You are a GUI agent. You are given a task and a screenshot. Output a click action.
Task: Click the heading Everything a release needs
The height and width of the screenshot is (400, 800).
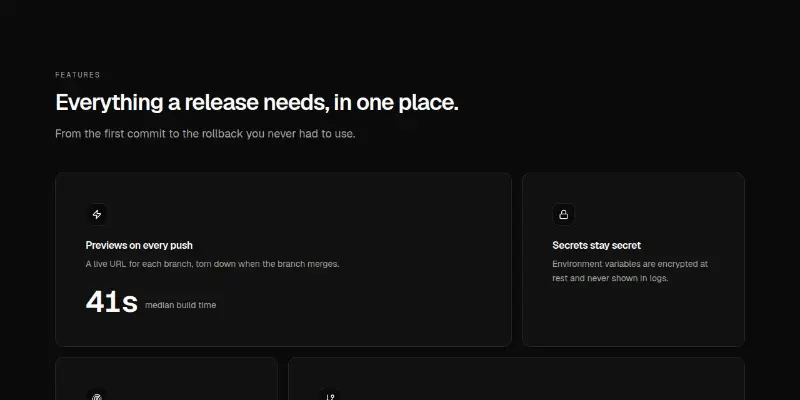(257, 103)
